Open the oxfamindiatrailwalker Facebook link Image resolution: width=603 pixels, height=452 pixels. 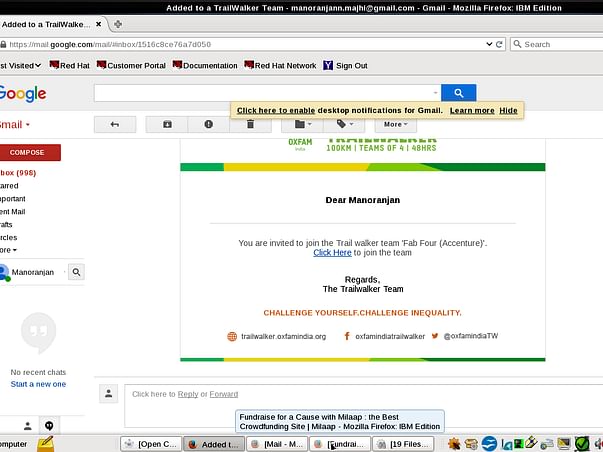tap(390, 336)
